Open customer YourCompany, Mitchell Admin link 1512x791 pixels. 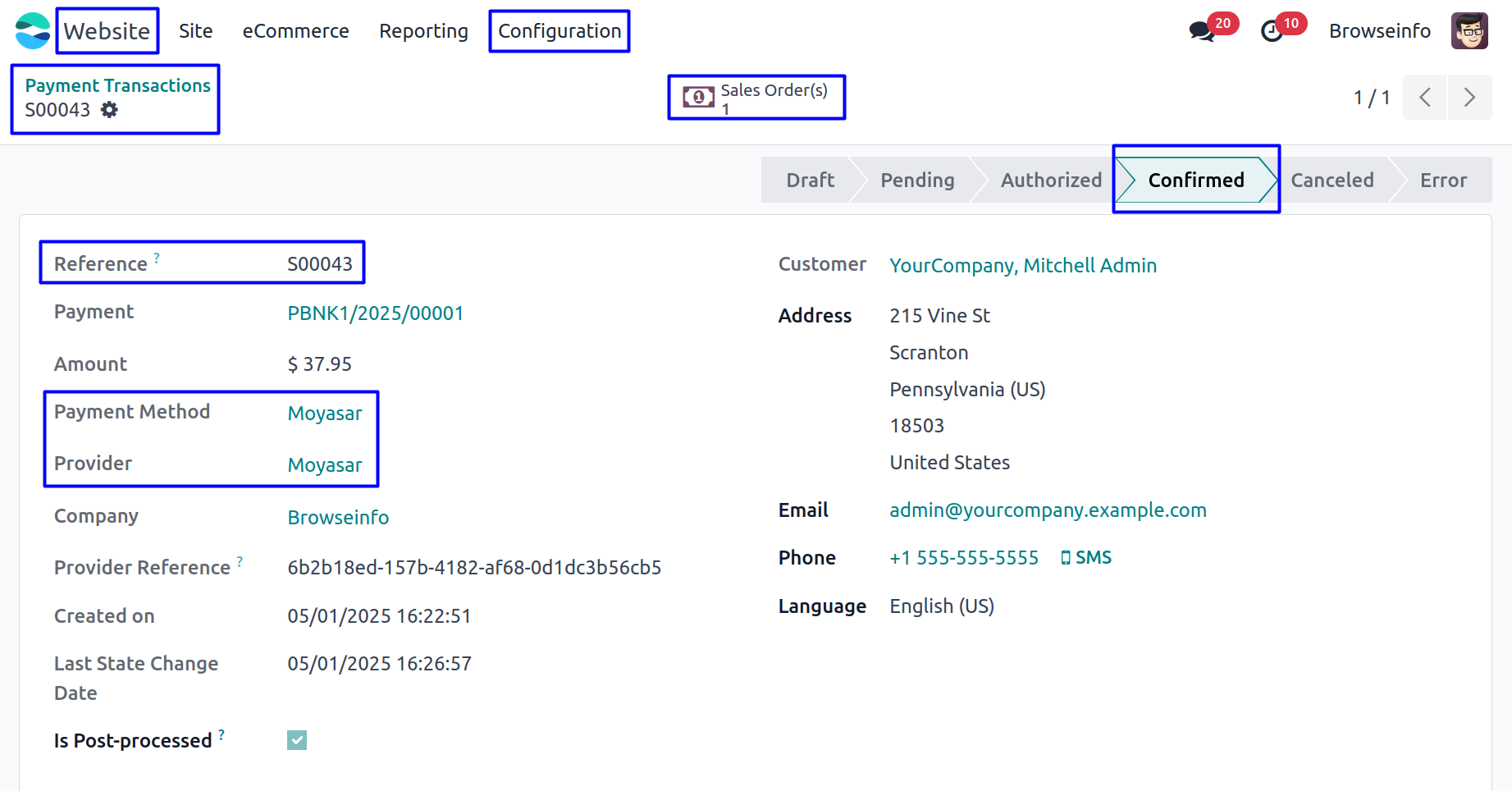pos(1023,266)
